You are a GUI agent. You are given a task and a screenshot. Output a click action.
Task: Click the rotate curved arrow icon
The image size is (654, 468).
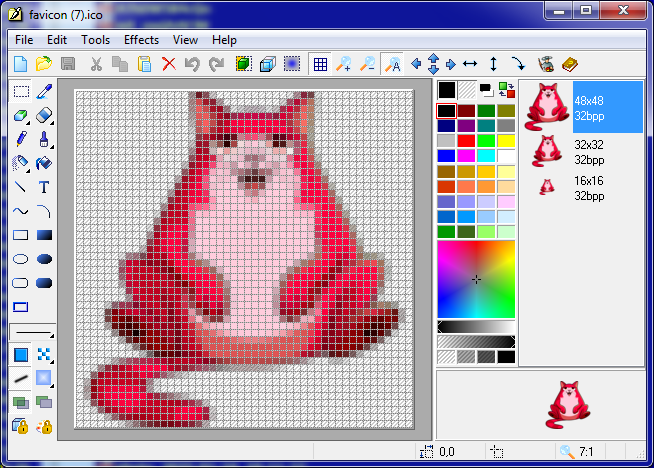click(x=518, y=64)
